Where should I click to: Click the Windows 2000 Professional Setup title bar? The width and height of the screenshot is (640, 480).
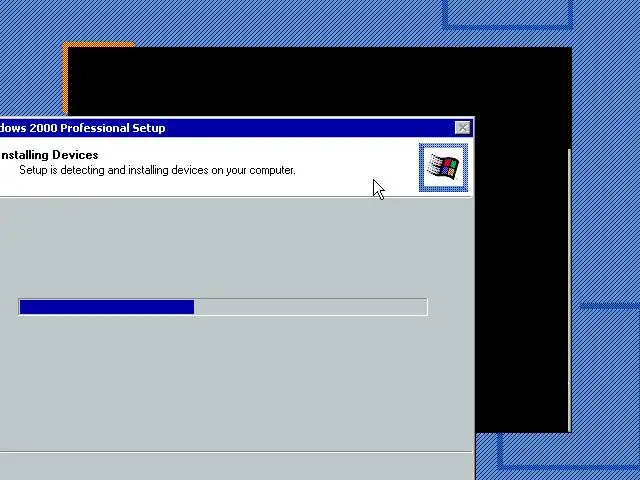(236, 128)
